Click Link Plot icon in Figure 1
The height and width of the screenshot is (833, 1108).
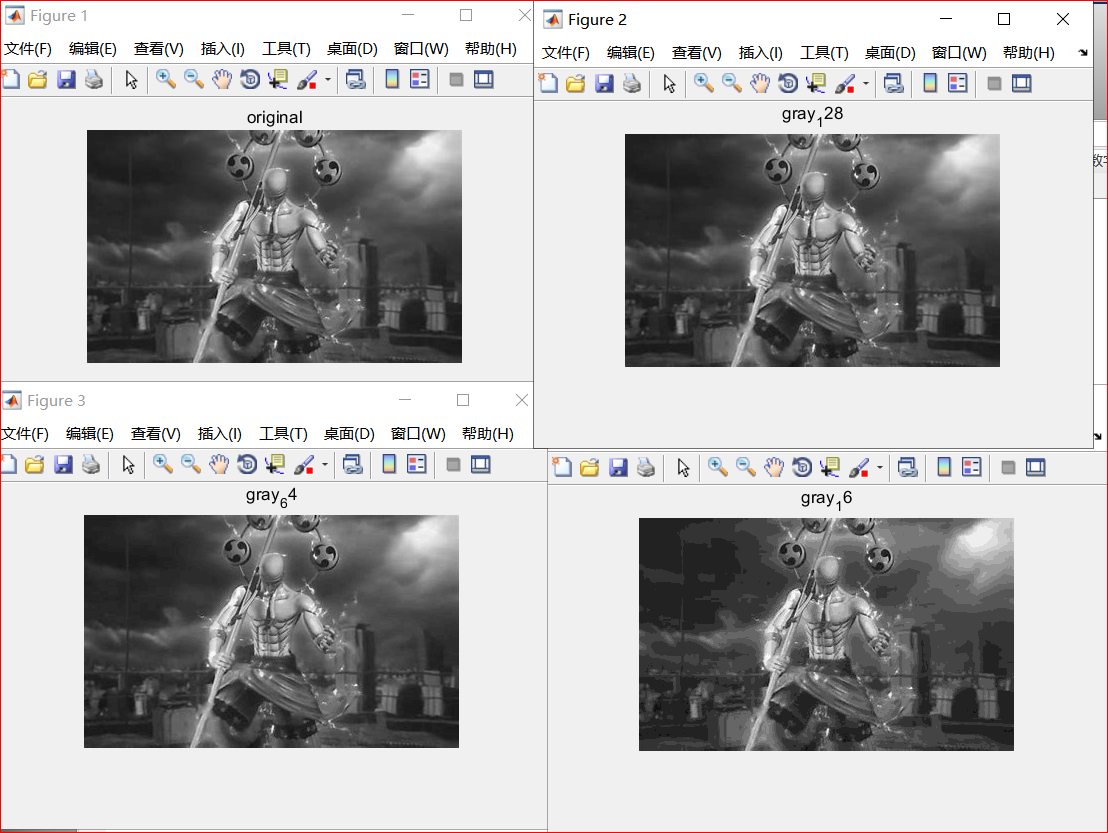[355, 80]
